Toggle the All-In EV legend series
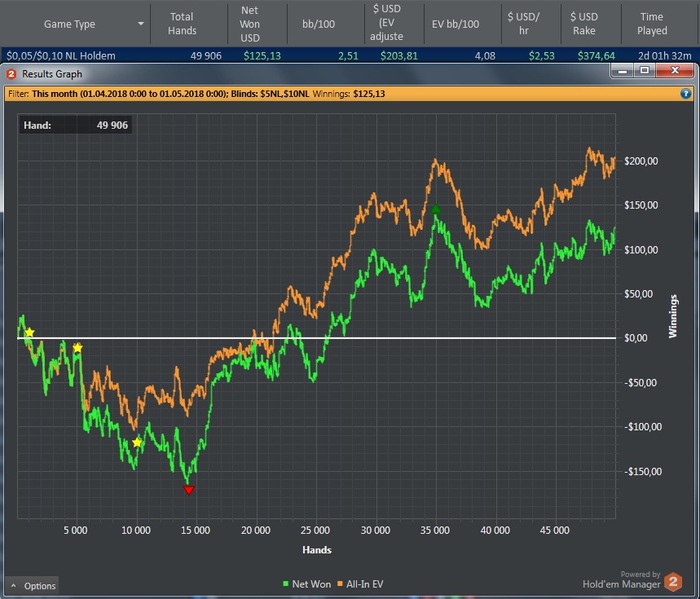 point(365,582)
